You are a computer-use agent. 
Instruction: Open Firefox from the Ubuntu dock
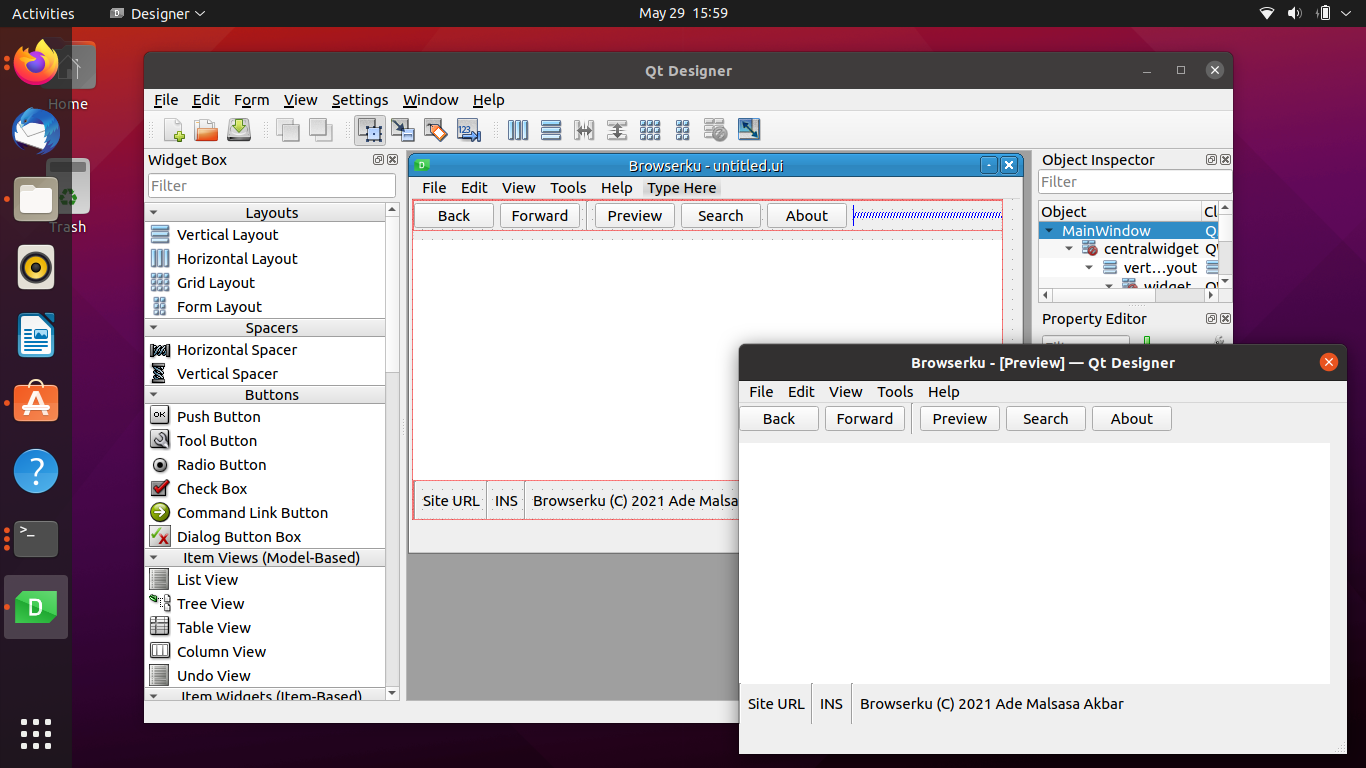pyautogui.click(x=36, y=65)
